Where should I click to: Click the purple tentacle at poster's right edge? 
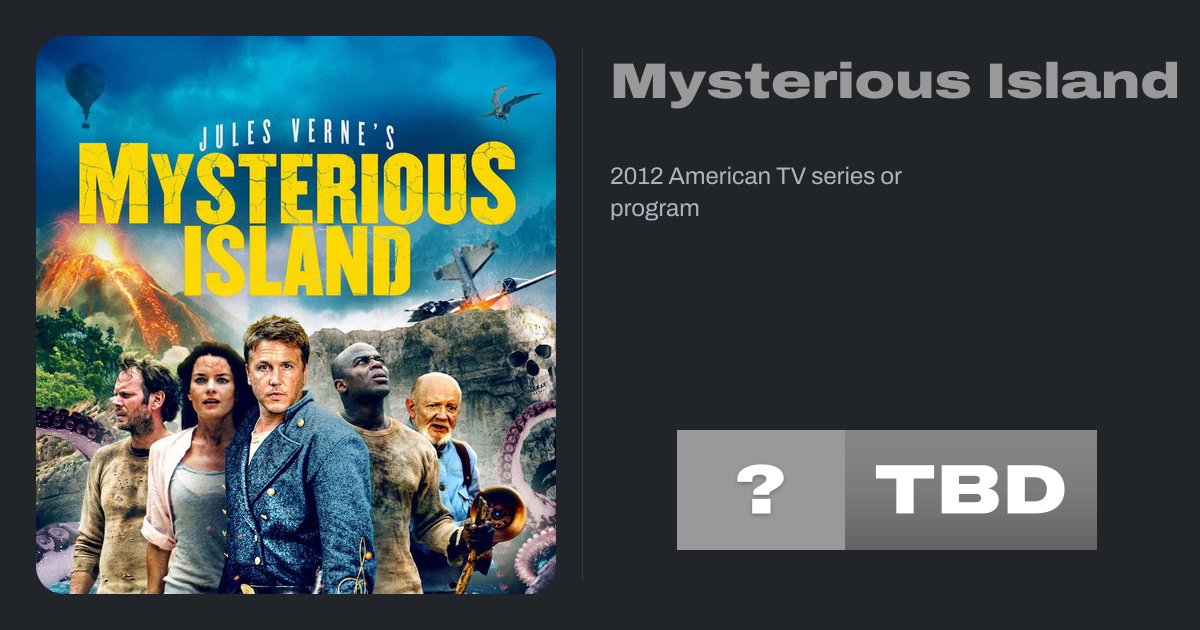pos(535,500)
